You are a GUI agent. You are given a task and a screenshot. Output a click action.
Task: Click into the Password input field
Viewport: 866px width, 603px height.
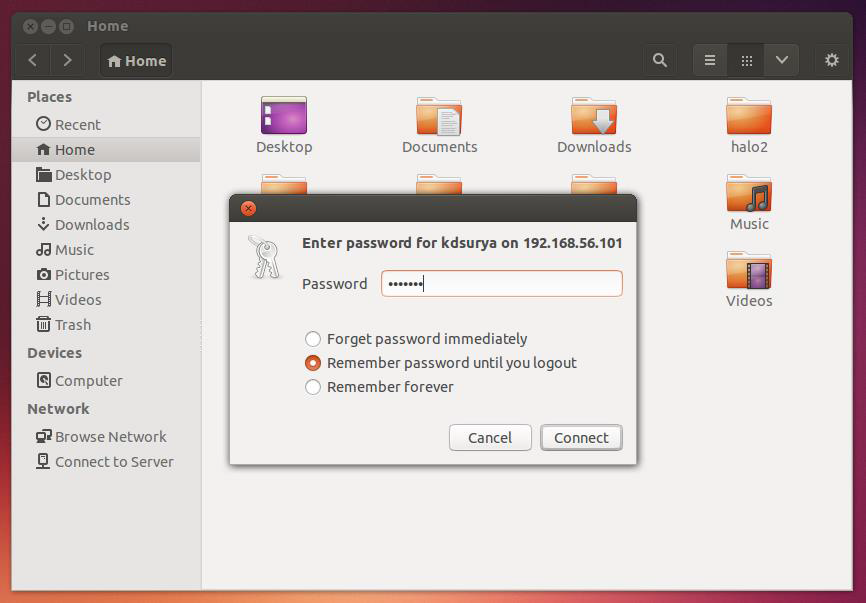click(x=501, y=284)
